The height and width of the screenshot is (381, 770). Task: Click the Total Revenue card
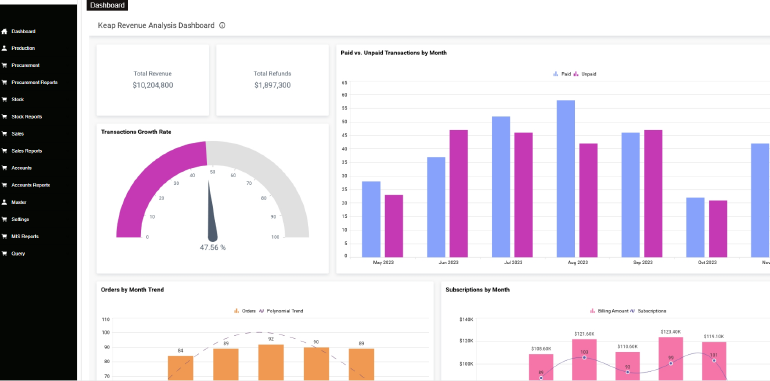(x=153, y=80)
